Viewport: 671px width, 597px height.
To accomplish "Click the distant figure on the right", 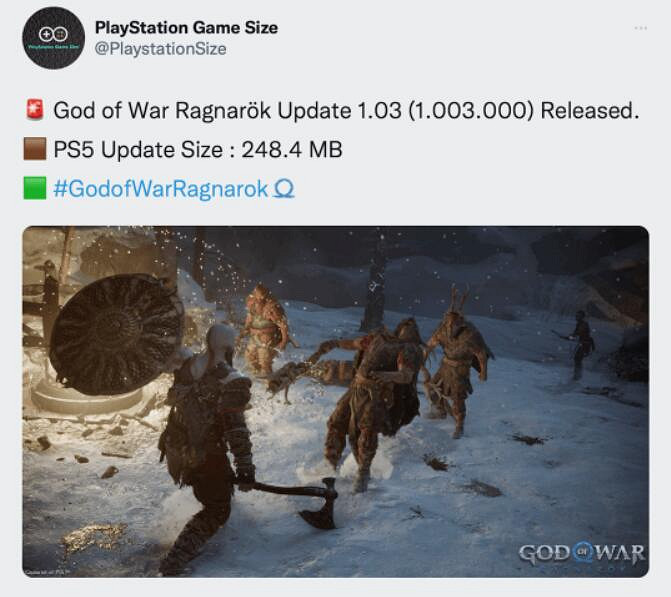I will pyautogui.click(x=580, y=345).
